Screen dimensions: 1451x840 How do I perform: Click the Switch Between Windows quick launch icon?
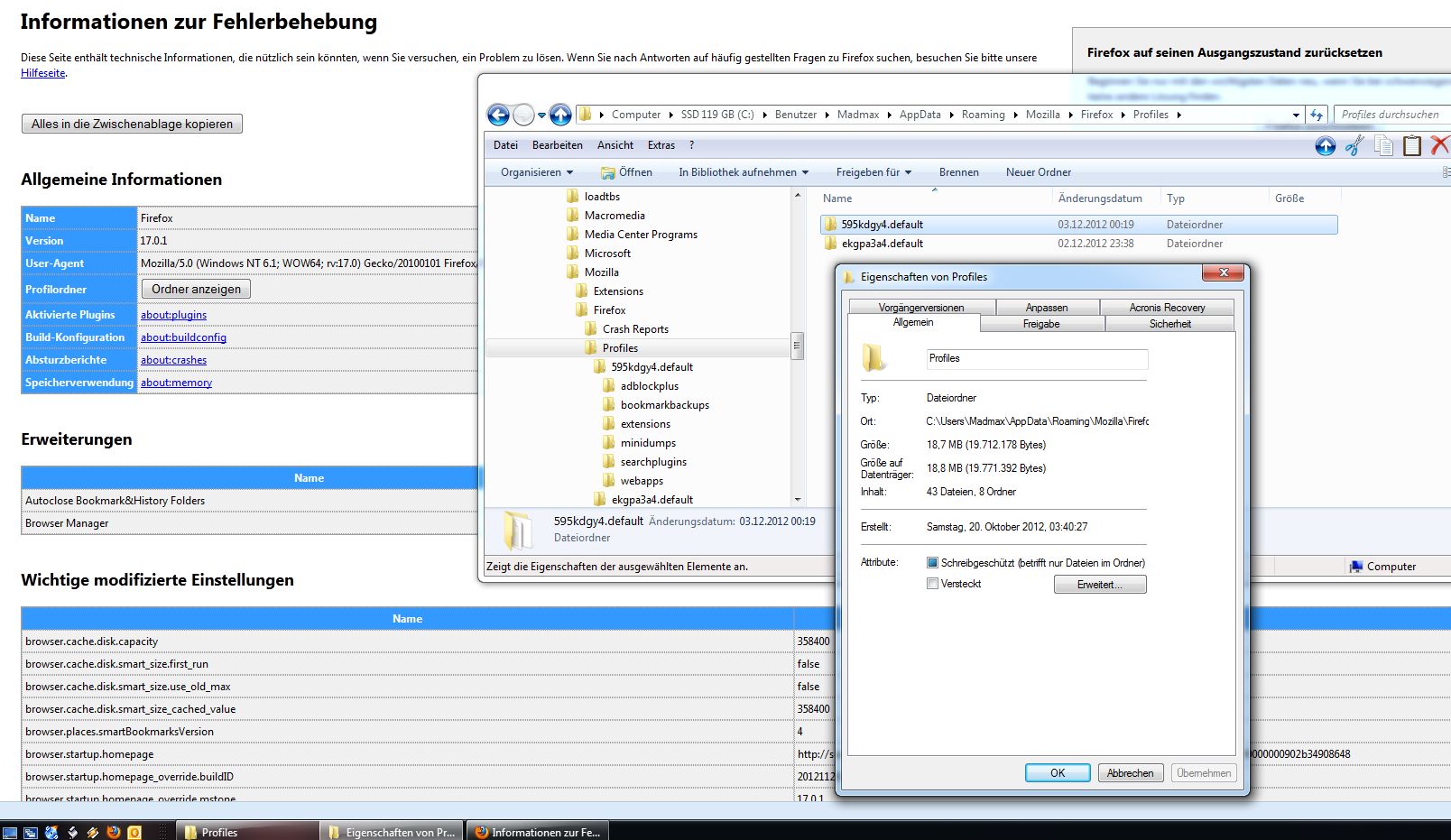[x=31, y=832]
